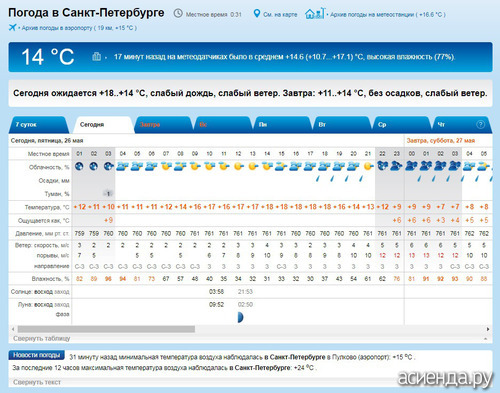Viewport: 500px width, 393px height.
Task: Collapse table via Свернуть таблицу
Action: click(x=42, y=338)
